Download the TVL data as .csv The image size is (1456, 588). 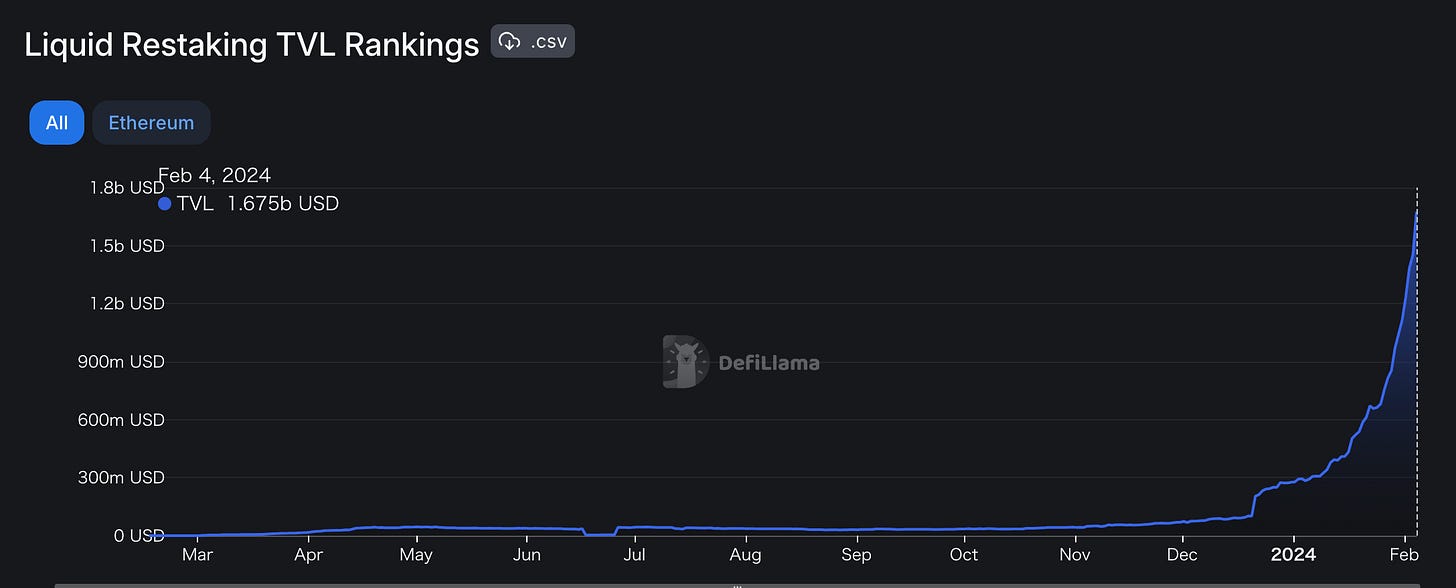point(532,42)
